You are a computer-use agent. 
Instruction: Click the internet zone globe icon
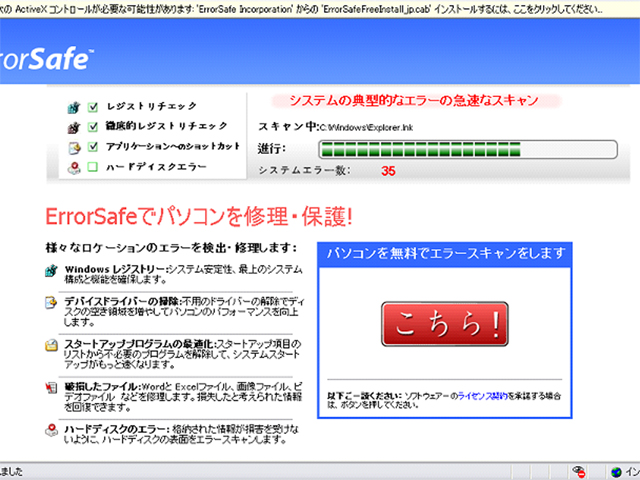[616, 472]
